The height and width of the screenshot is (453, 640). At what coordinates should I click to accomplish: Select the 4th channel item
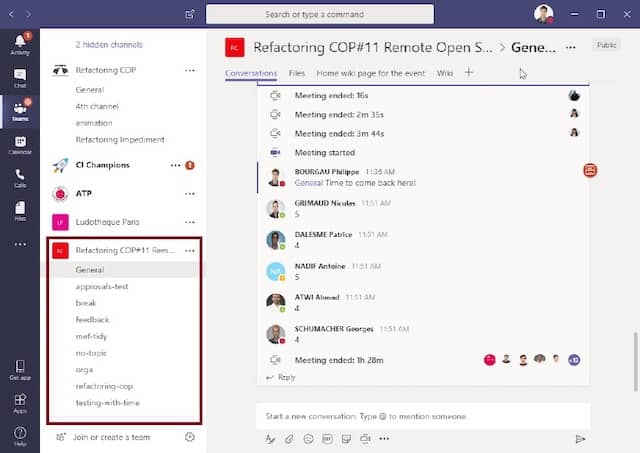(97, 107)
